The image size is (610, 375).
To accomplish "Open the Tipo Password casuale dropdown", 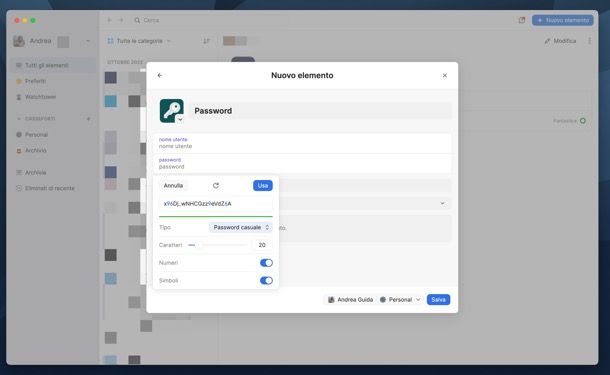I will 241,227.
